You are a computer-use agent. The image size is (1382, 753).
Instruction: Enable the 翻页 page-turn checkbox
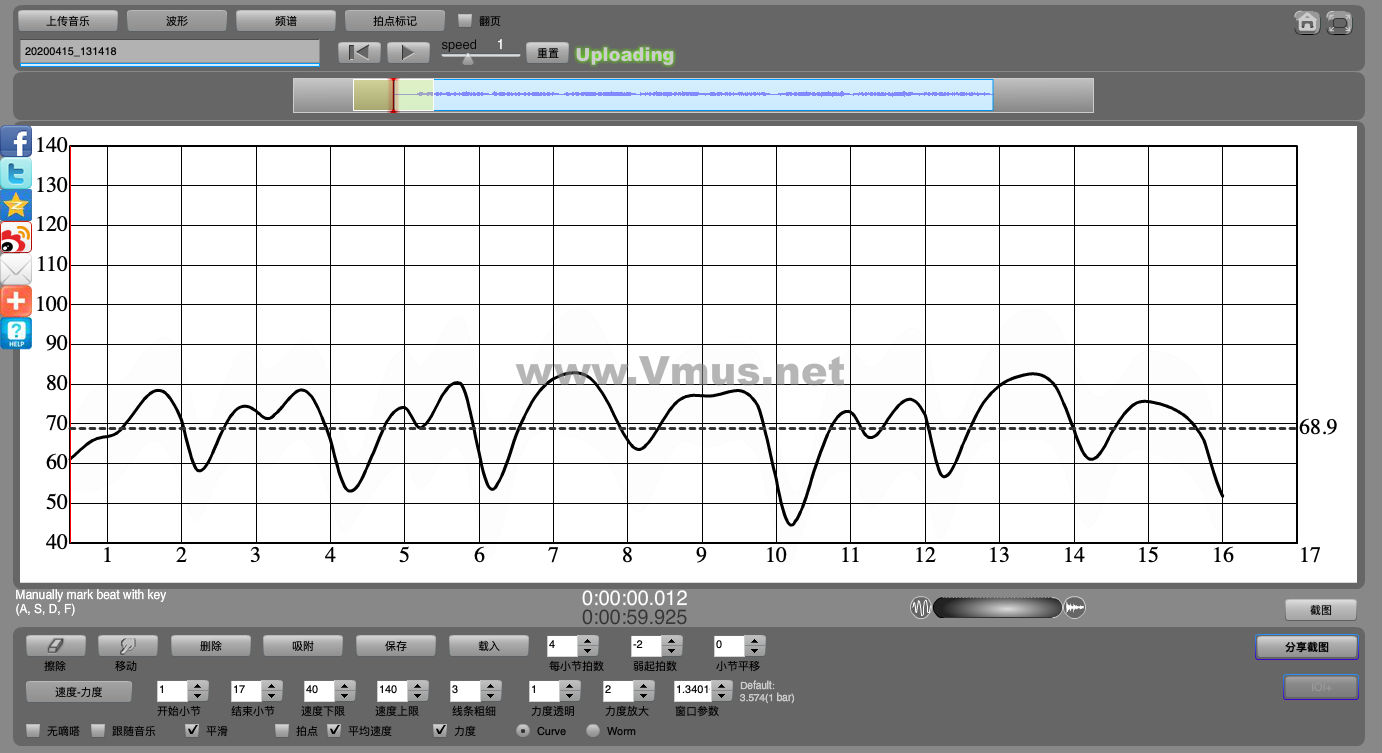pyautogui.click(x=465, y=20)
